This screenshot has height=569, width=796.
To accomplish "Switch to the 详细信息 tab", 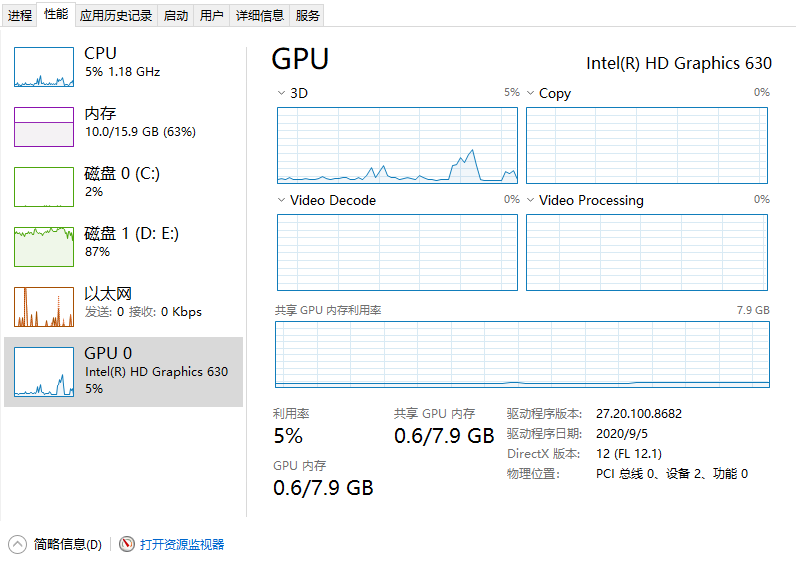I will pyautogui.click(x=259, y=16).
